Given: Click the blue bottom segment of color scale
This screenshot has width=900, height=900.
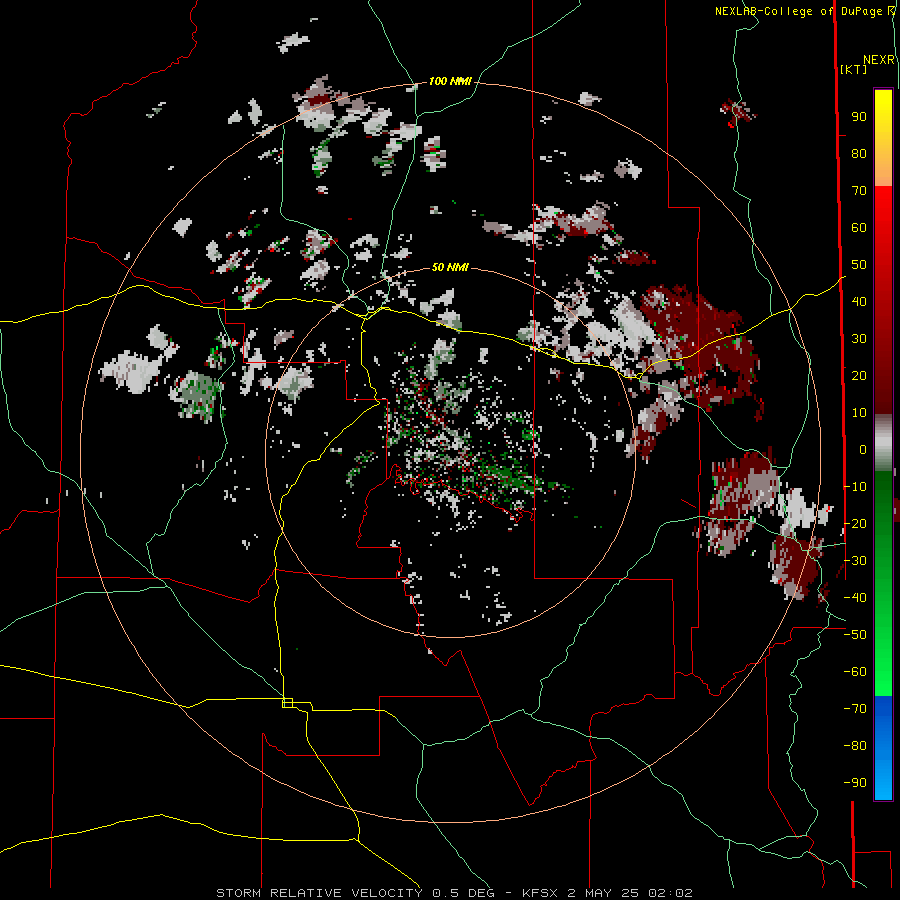Looking at the screenshot, I should (x=883, y=748).
